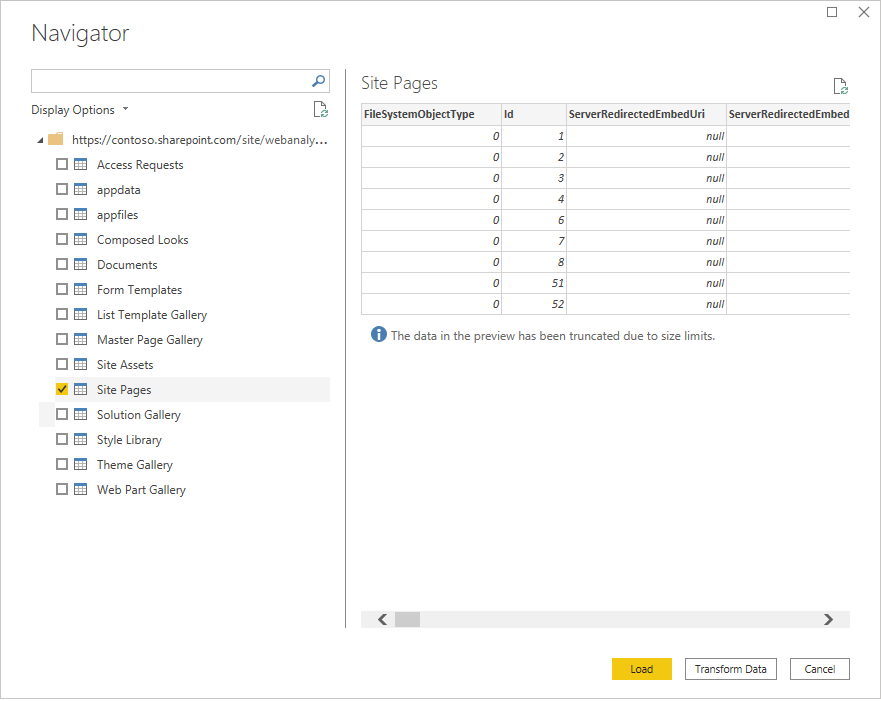The width and height of the screenshot is (881, 701).
Task: Refresh the Site Pages preview using its refresh icon
Action: click(840, 86)
